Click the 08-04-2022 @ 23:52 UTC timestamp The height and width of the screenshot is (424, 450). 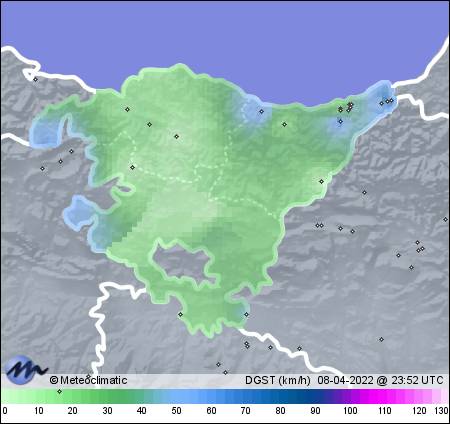(x=380, y=380)
